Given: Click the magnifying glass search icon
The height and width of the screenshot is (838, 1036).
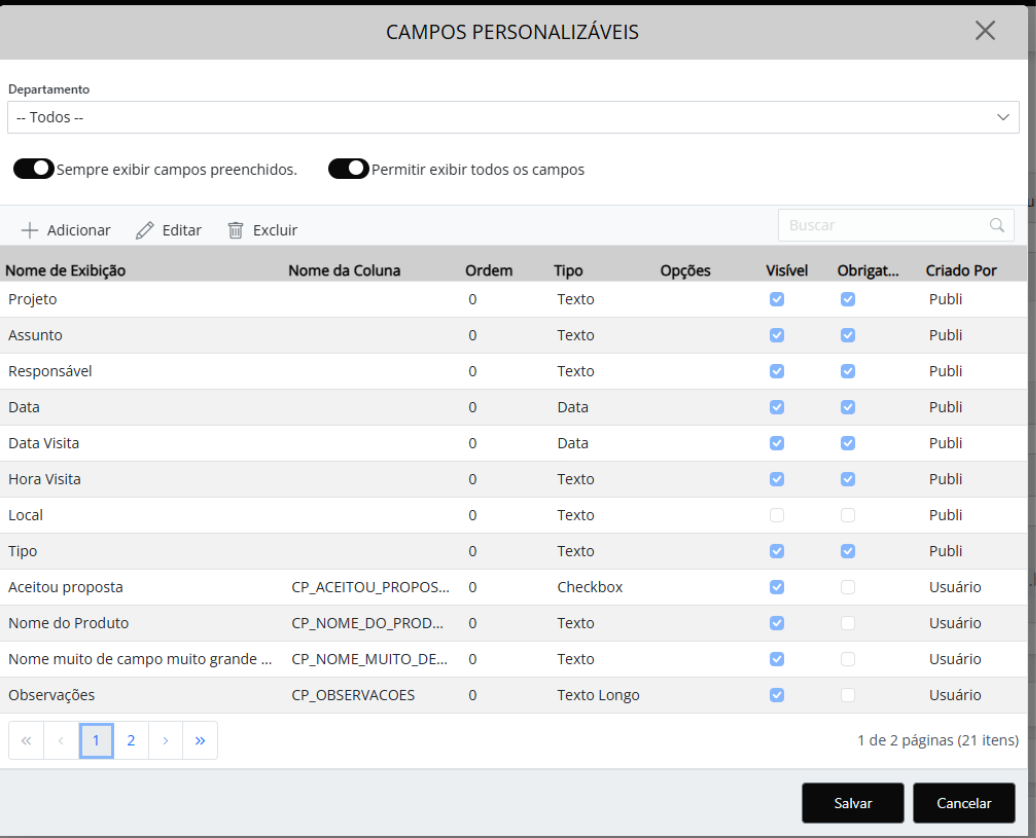Looking at the screenshot, I should click(996, 226).
